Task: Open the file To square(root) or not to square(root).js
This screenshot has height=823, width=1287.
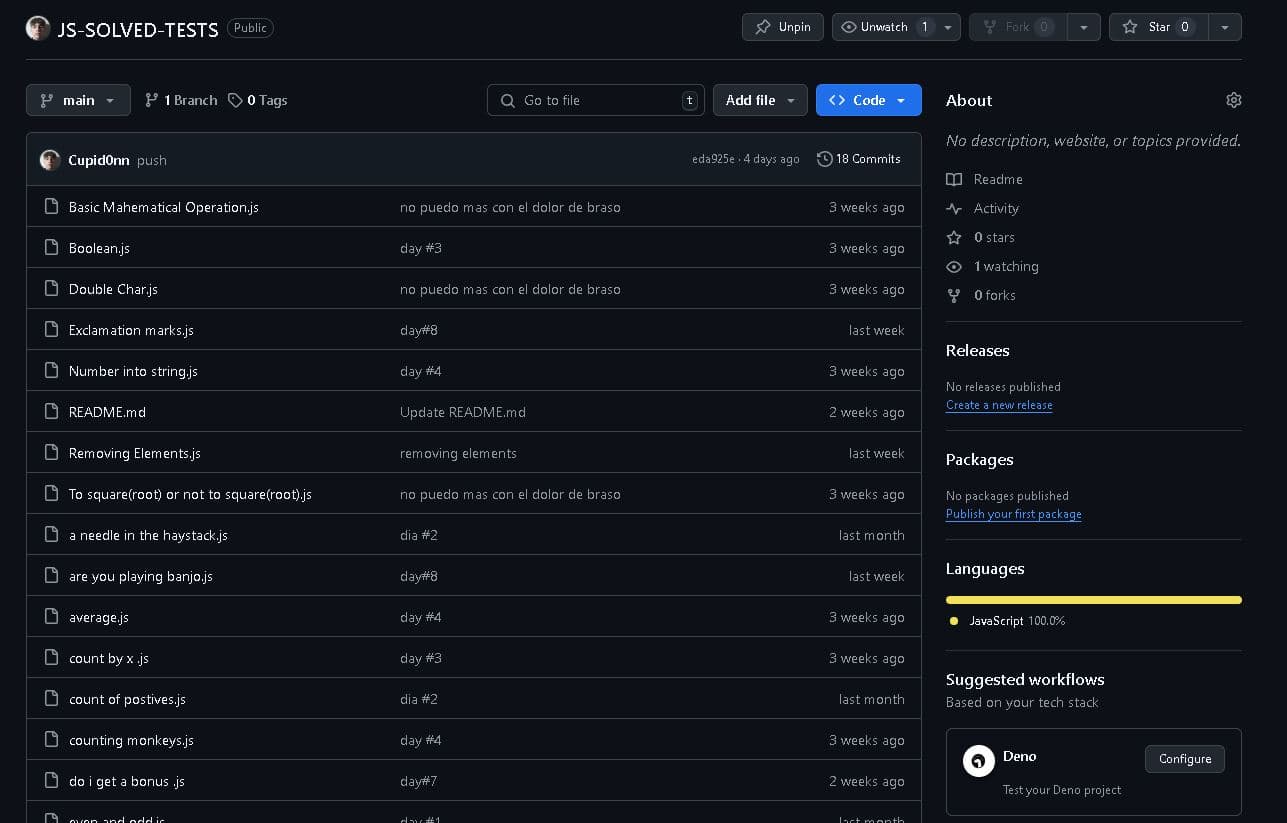Action: (x=190, y=494)
